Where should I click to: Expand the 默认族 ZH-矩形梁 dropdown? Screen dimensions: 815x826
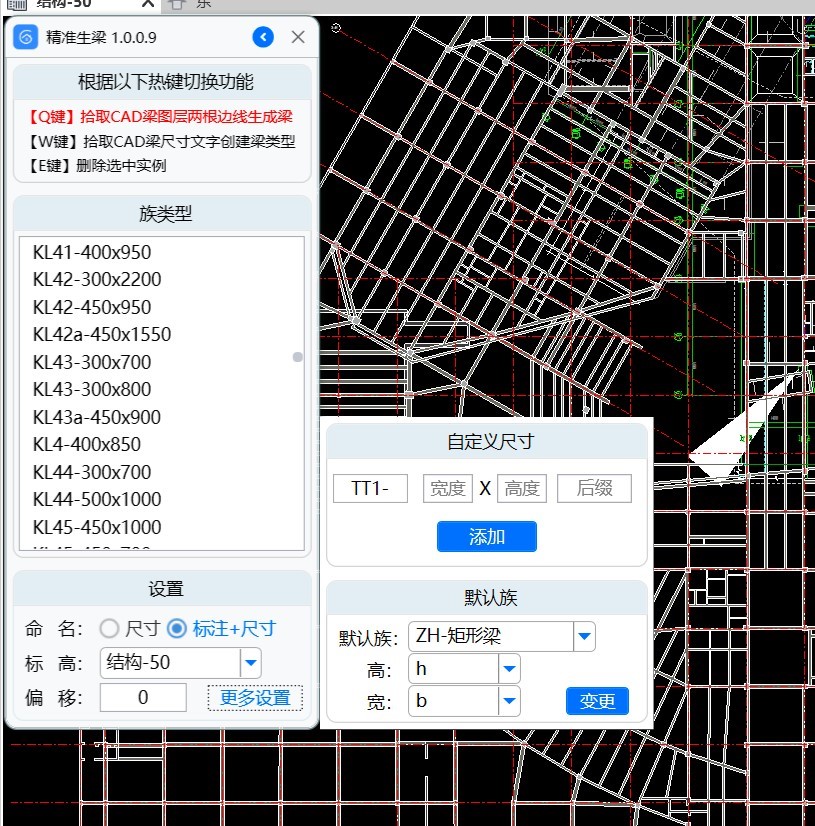(584, 636)
